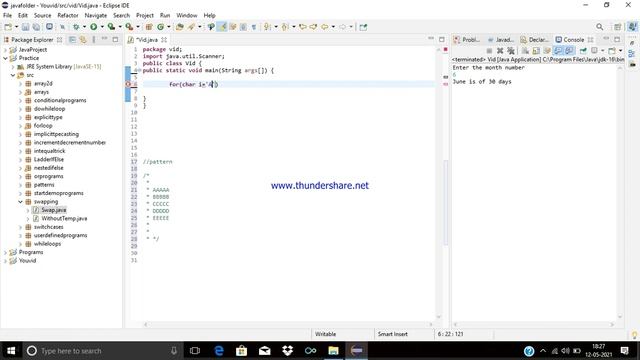The height and width of the screenshot is (360, 640).
Task: Navigate Back with the yellow left arrow
Action: [324, 27]
